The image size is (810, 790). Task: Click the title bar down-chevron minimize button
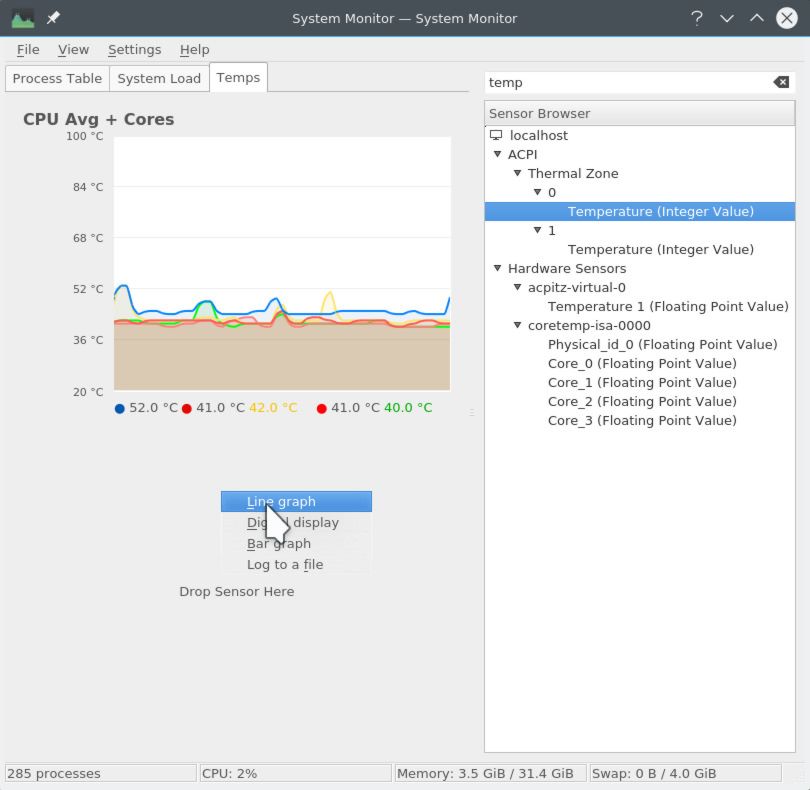tap(727, 19)
